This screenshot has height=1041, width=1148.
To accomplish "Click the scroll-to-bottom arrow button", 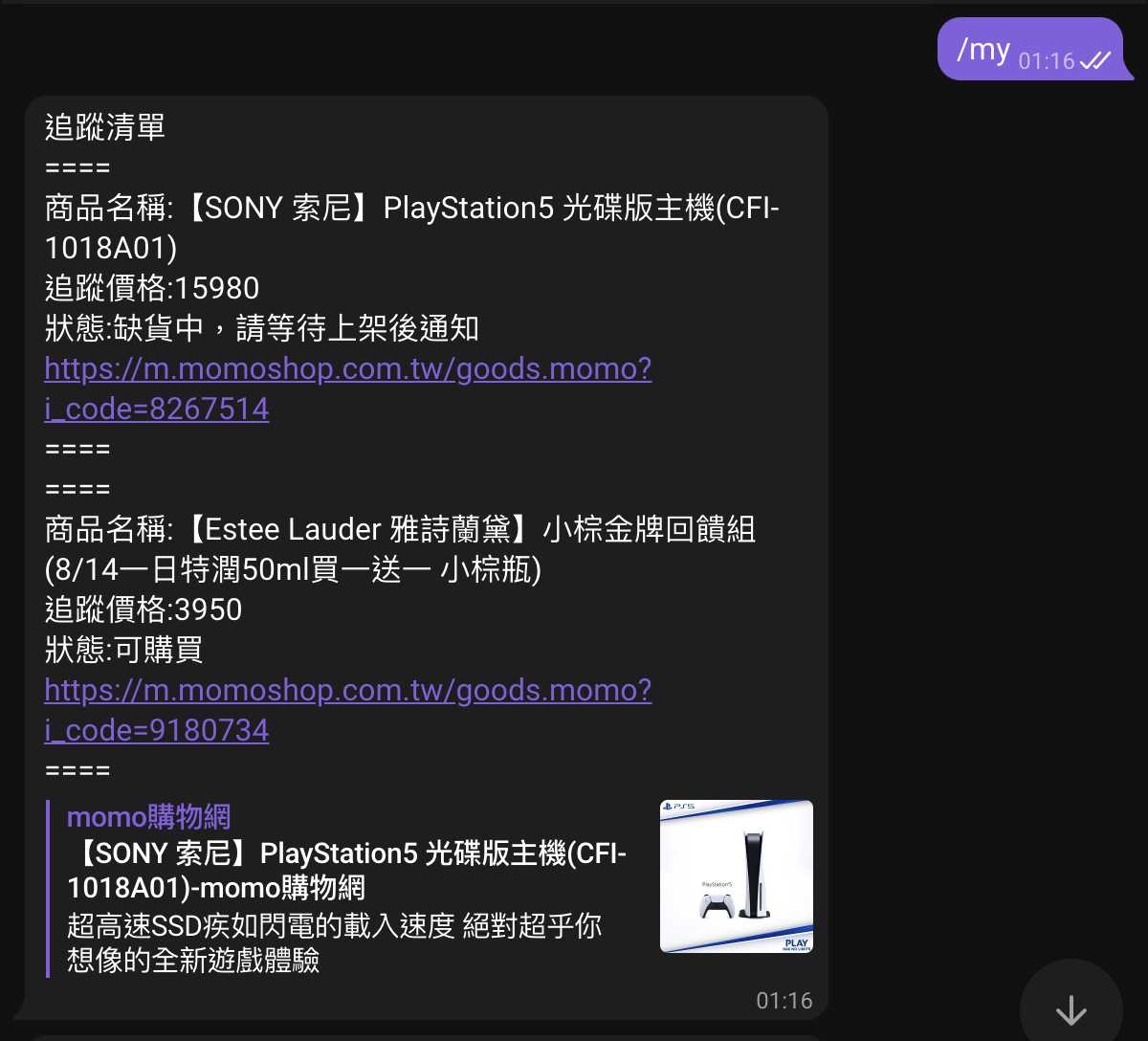I will click(1071, 1009).
